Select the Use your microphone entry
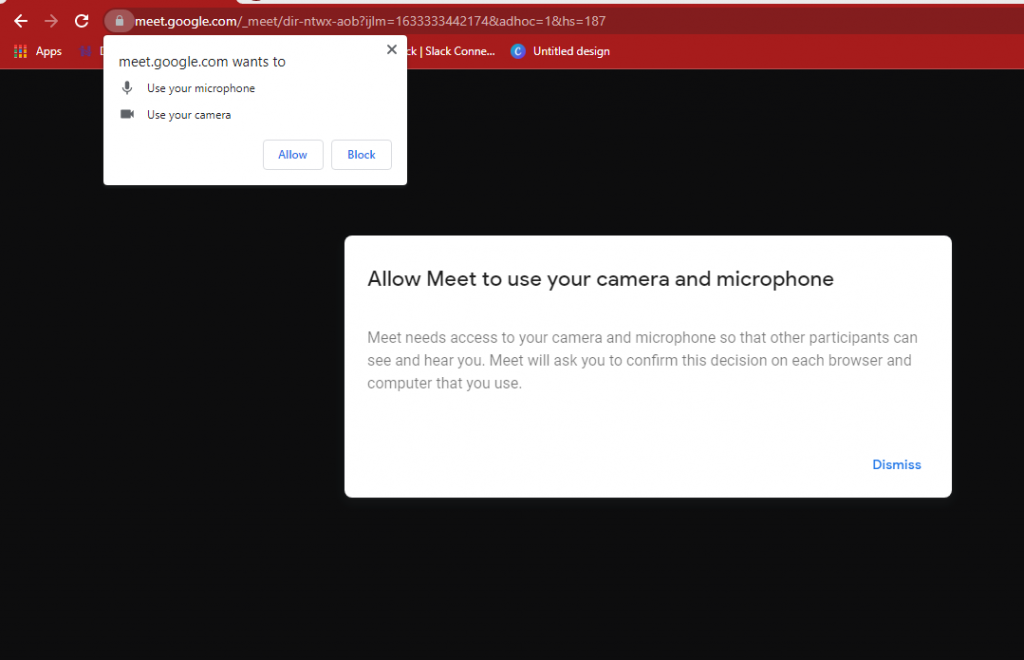Screen dimensions: 1024x660 pyautogui.click(x=200, y=88)
